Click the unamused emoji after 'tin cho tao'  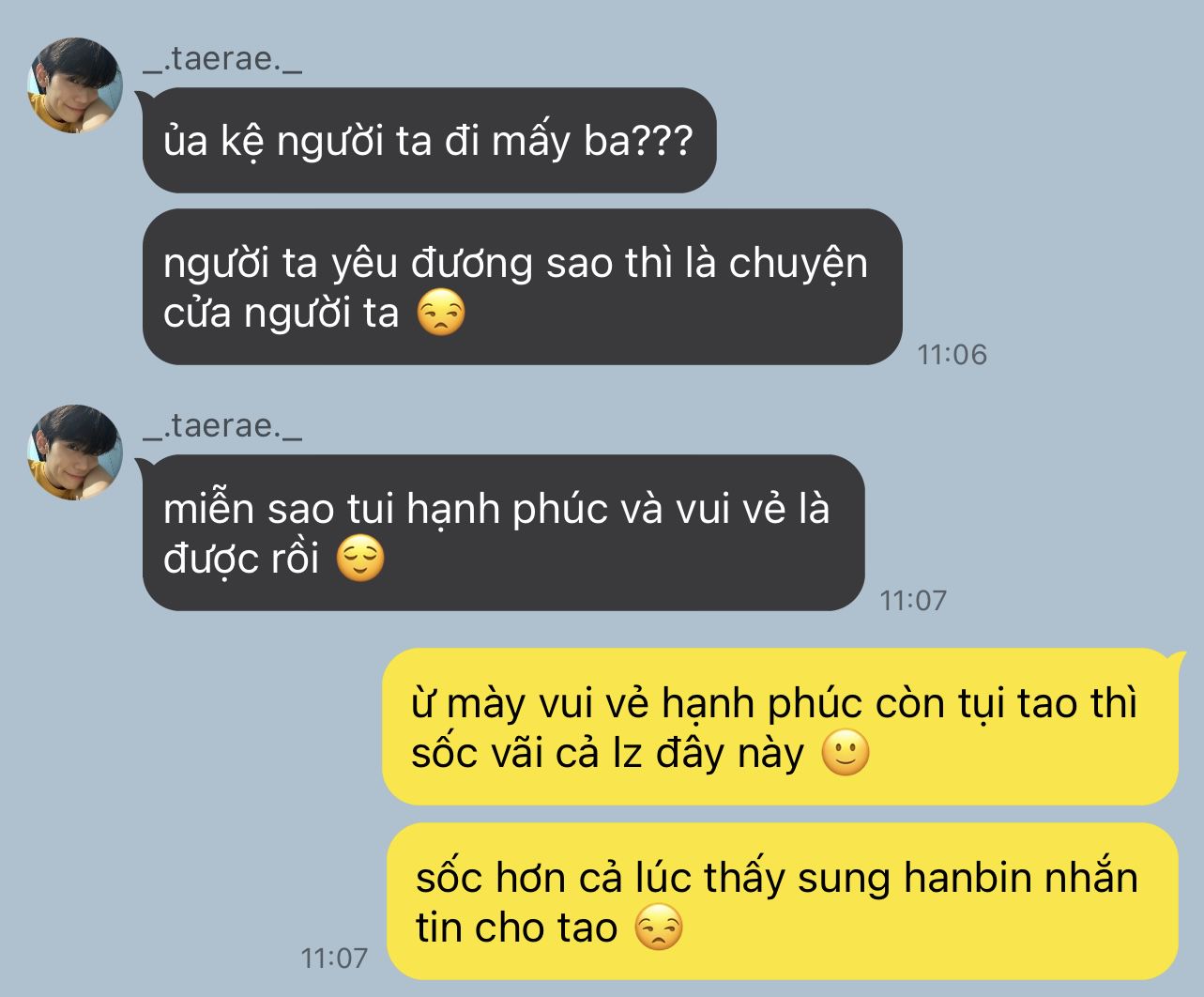659,928
